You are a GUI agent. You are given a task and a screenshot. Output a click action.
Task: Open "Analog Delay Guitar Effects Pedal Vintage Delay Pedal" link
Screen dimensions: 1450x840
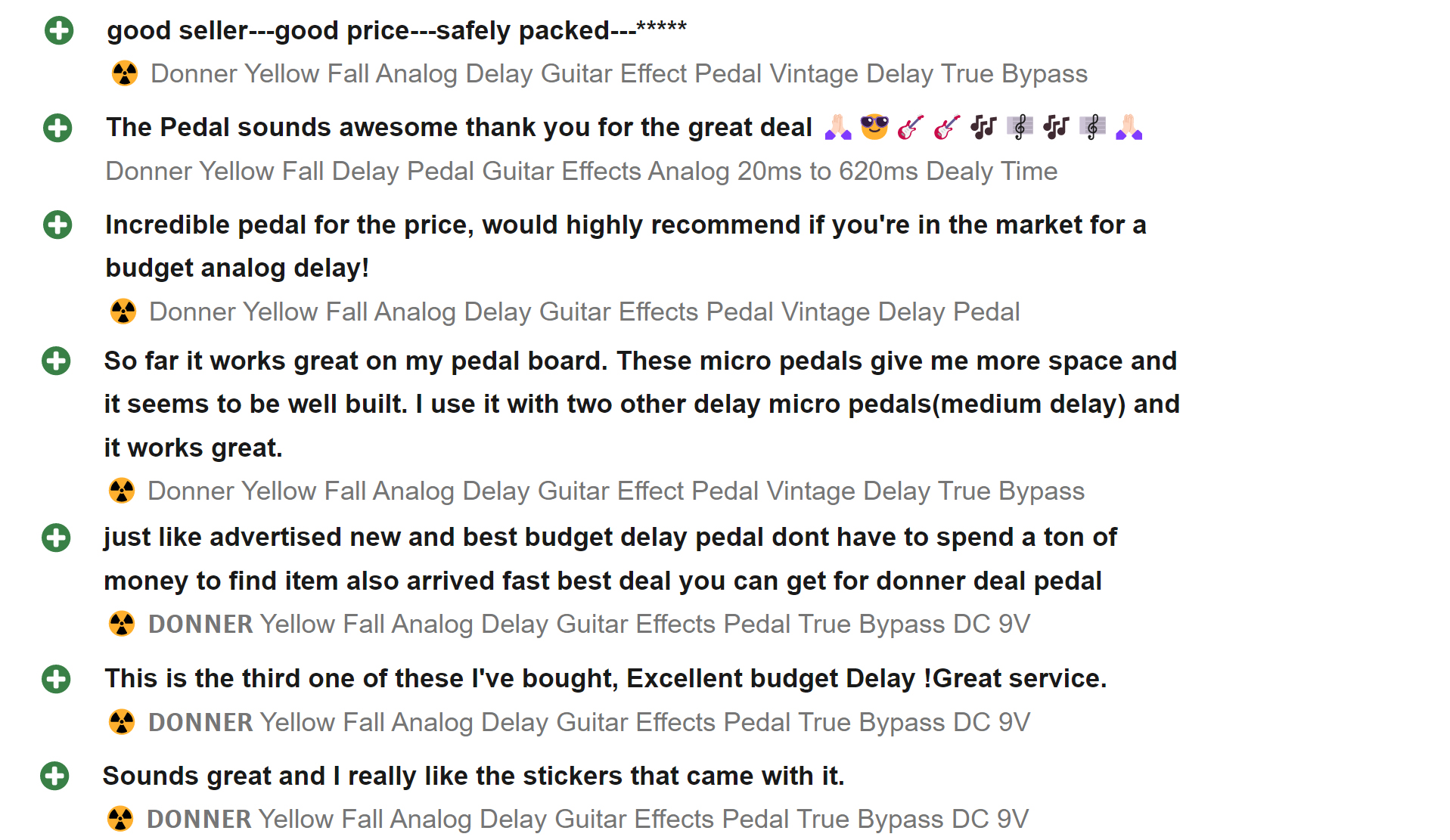[585, 312]
